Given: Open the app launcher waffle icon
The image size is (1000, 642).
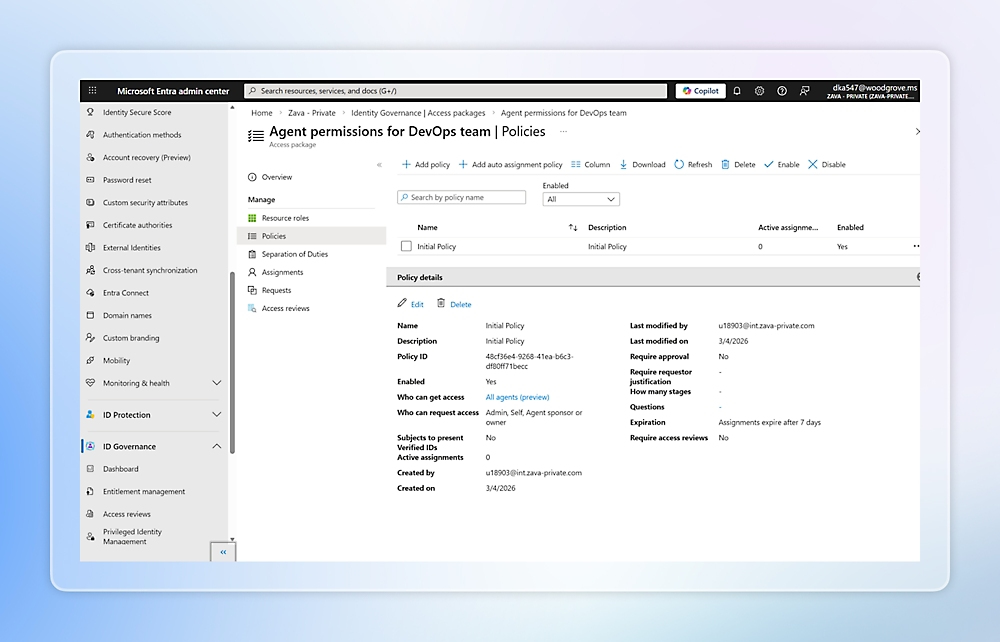Looking at the screenshot, I should tap(93, 91).
